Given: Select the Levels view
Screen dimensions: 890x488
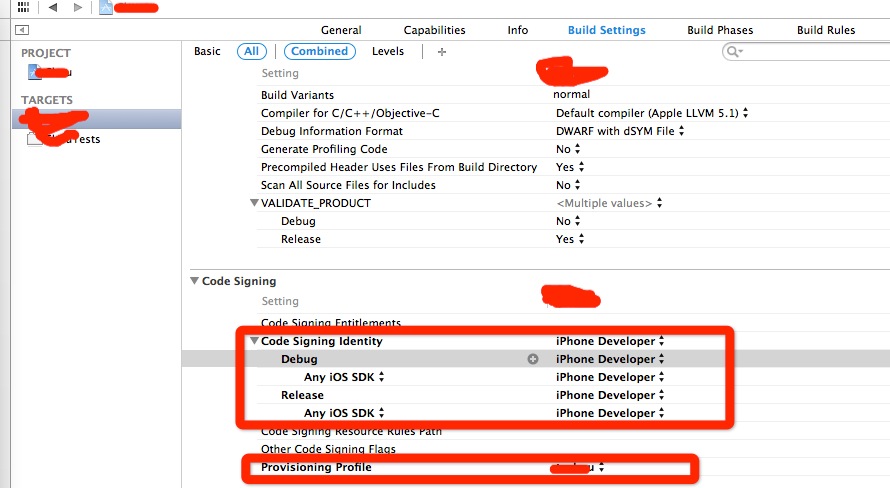Looking at the screenshot, I should coord(388,51).
